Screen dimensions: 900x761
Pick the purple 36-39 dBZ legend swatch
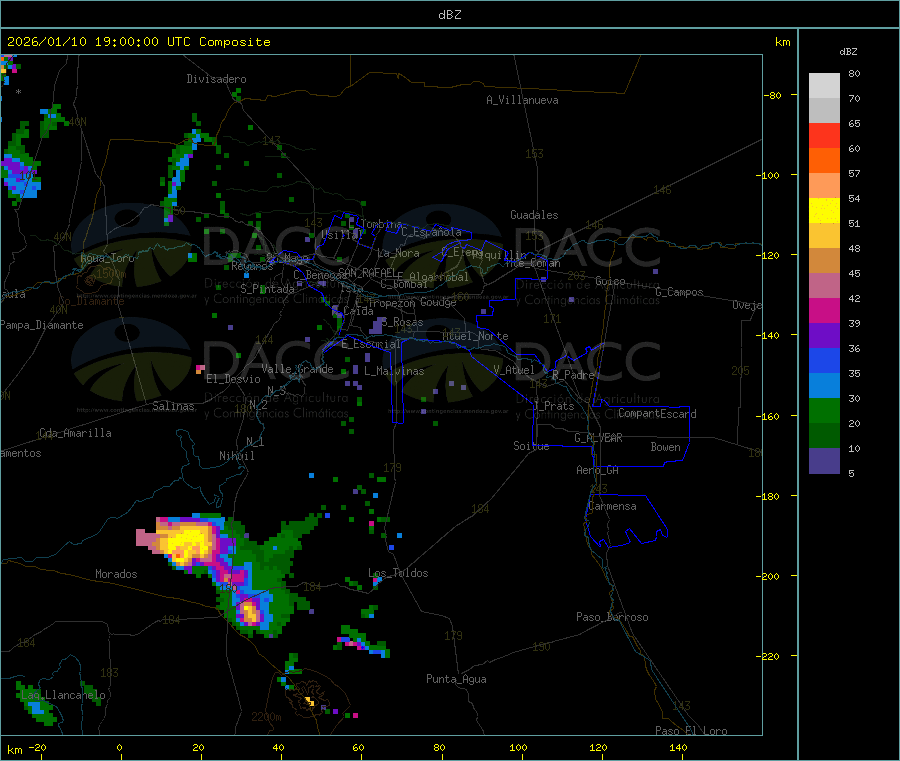(x=824, y=336)
